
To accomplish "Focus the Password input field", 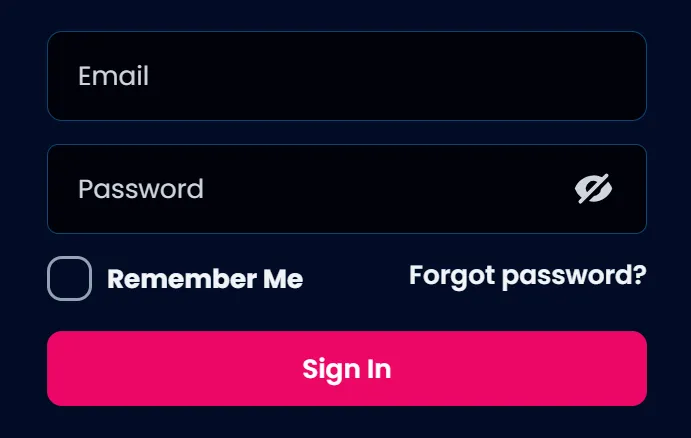I will (x=347, y=189).
